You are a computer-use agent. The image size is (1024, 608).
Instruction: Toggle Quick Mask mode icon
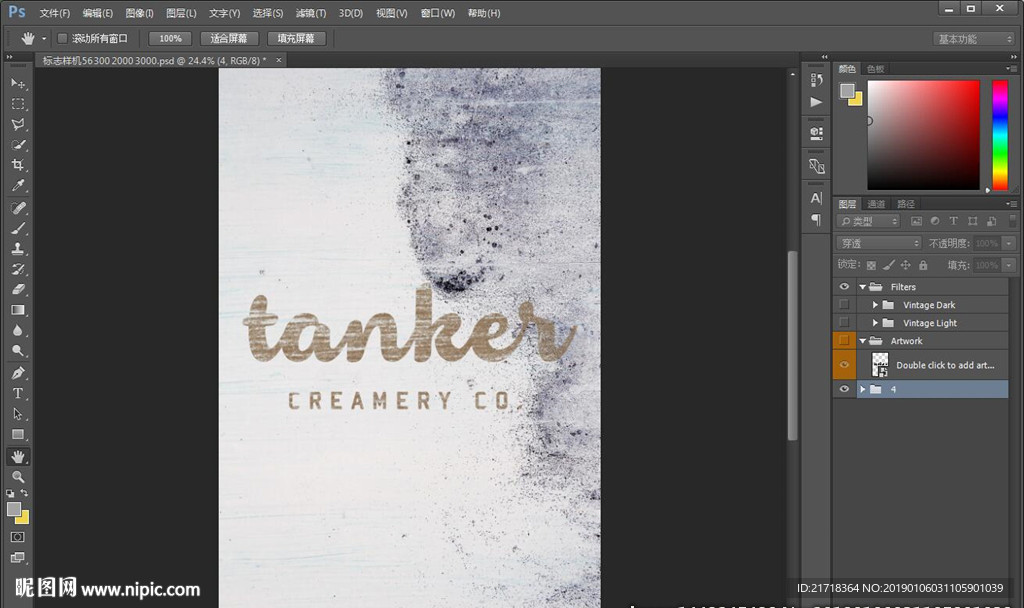[x=18, y=537]
